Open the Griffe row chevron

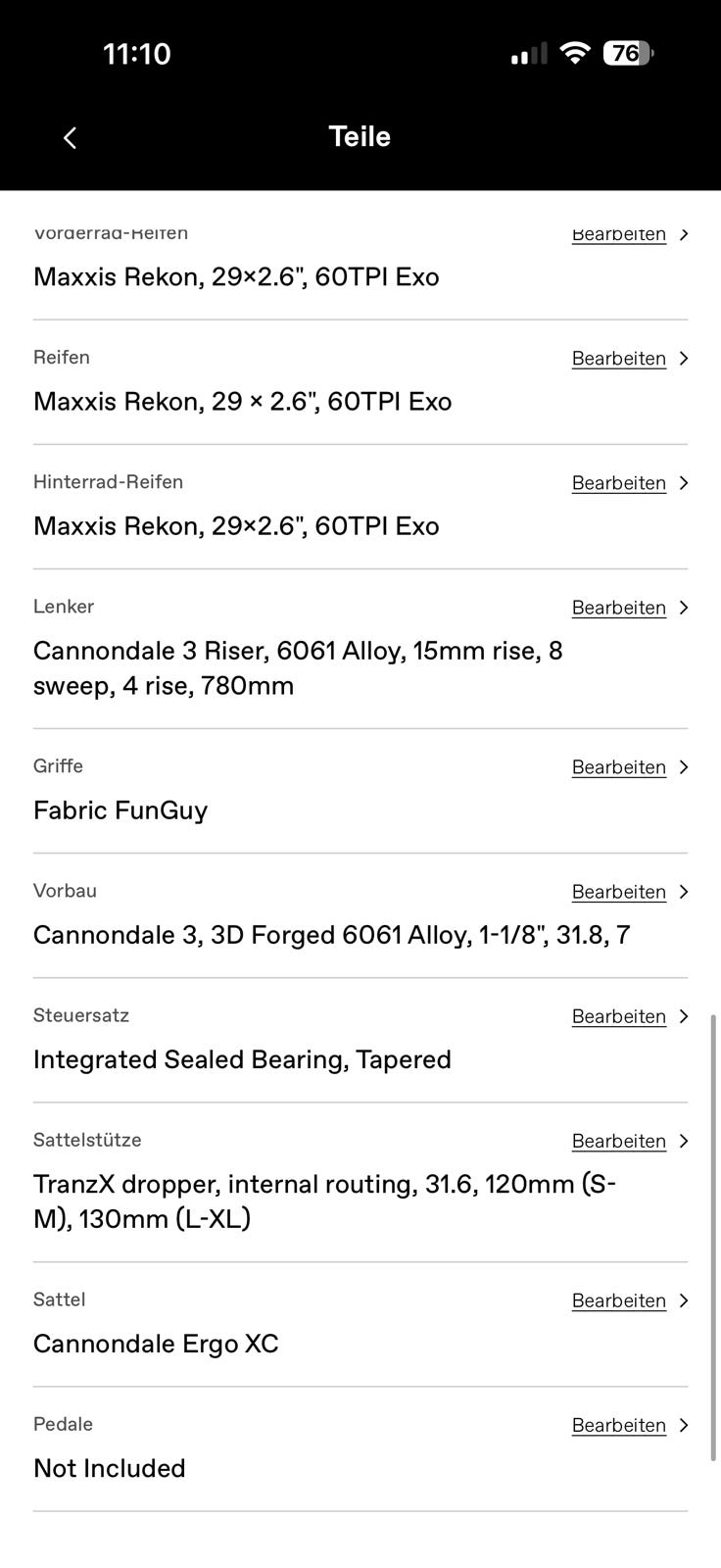coord(684,767)
